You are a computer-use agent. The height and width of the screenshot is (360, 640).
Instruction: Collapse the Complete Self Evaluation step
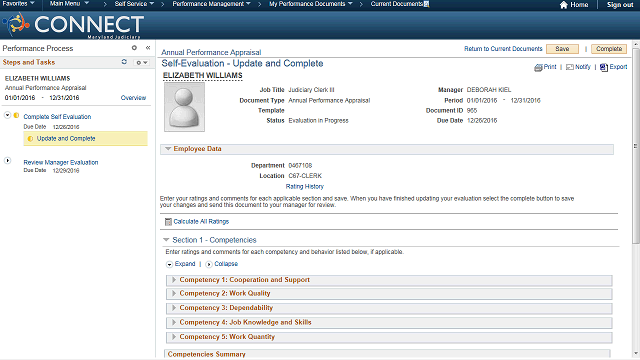point(7,115)
